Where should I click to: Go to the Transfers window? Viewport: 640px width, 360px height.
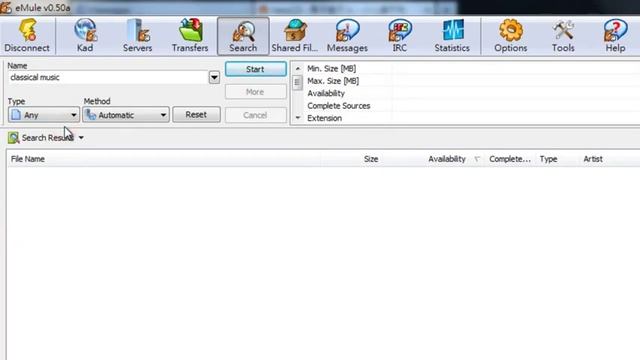(190, 36)
